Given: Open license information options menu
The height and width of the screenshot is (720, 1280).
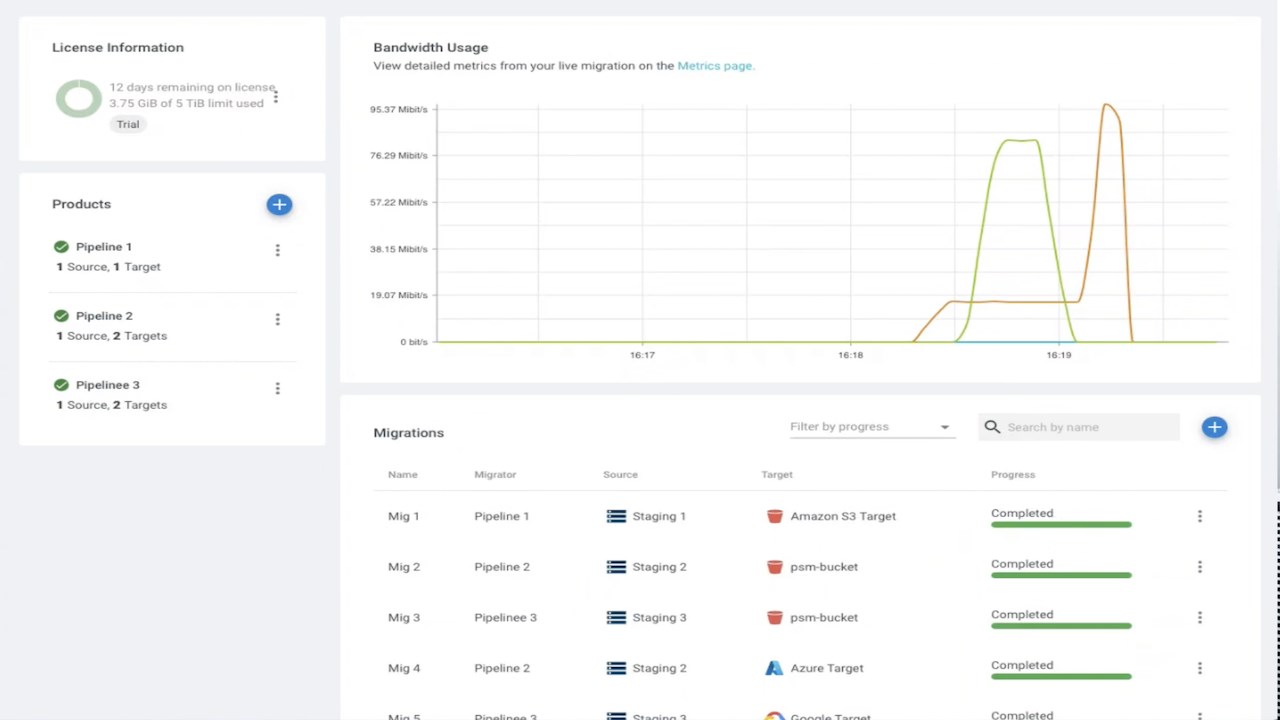Looking at the screenshot, I should [x=275, y=96].
